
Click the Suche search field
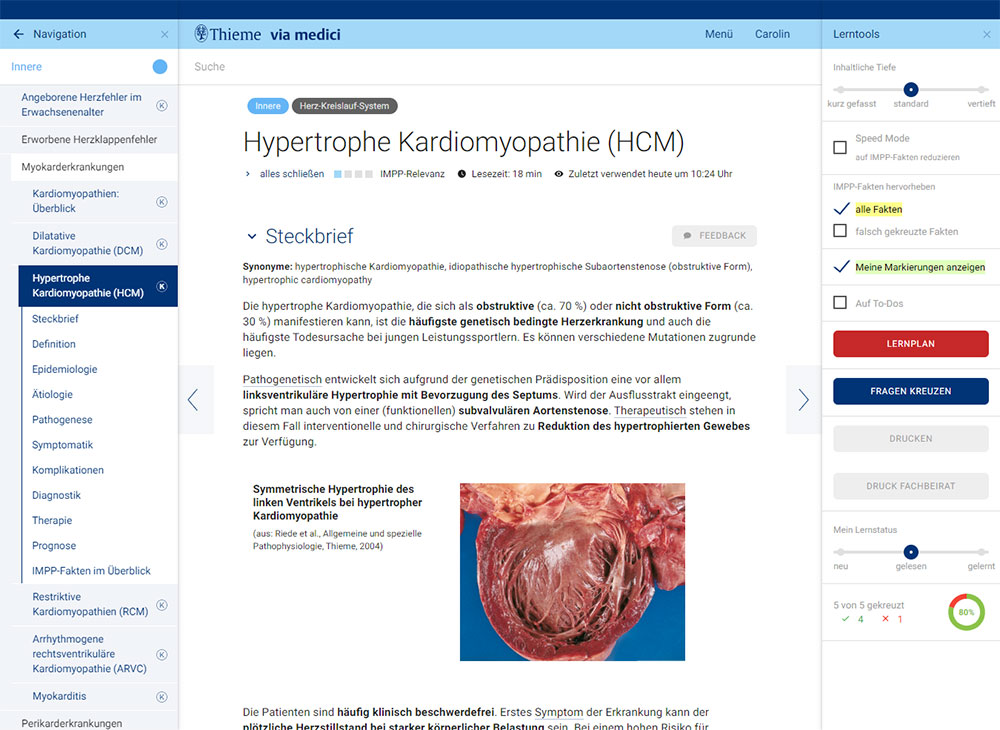tap(500, 67)
